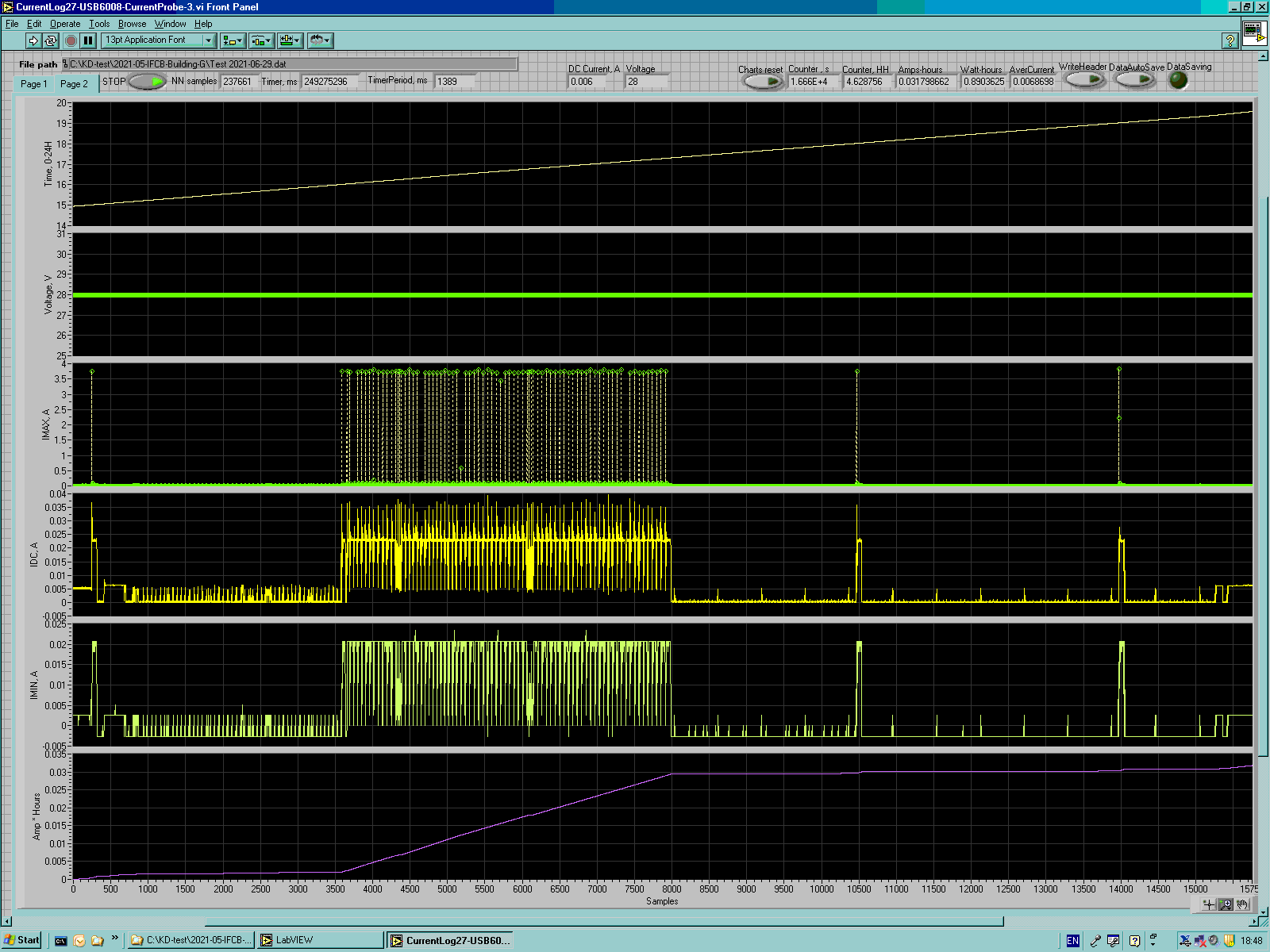This screenshot has width=1270, height=952.
Task: Click the taskbar clock showing 18:48
Action: (1252, 941)
